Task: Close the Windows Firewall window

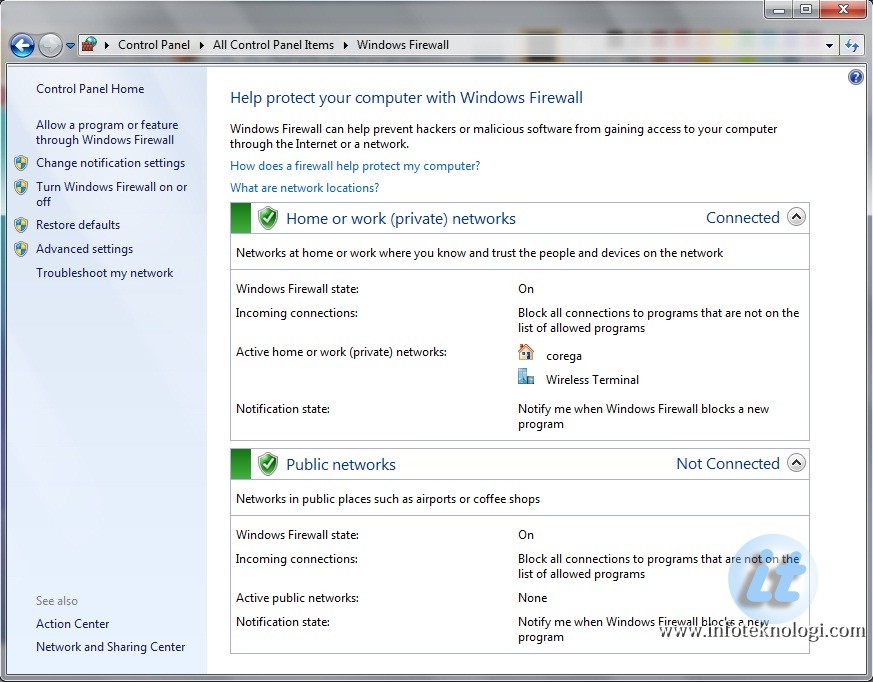Action: [x=843, y=9]
